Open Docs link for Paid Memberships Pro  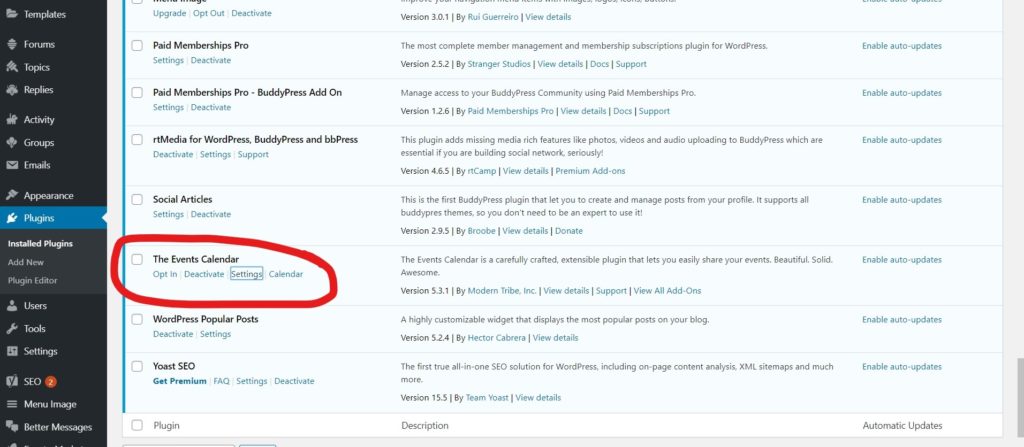(x=600, y=64)
